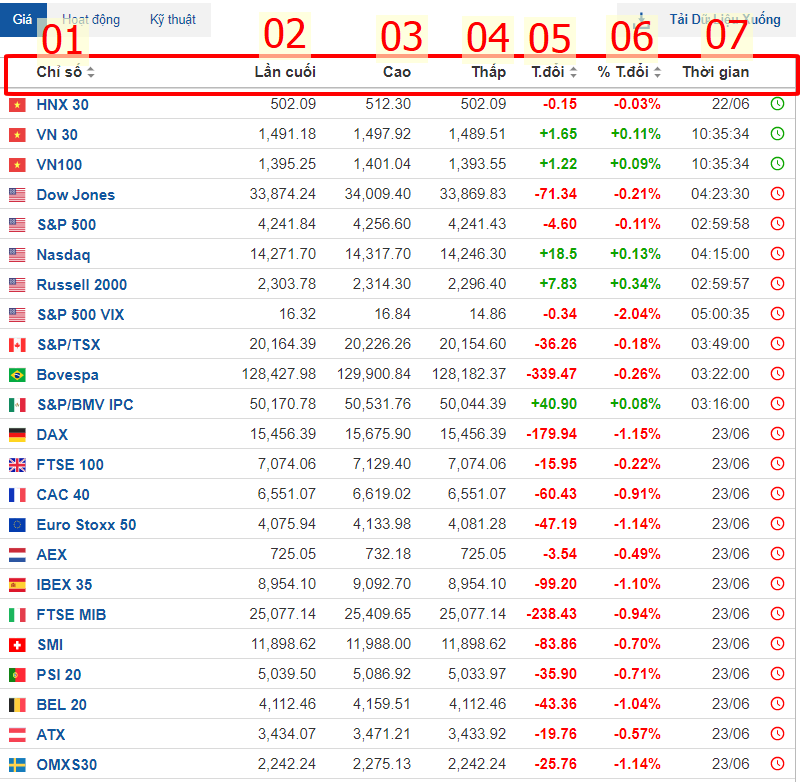Click the Swiss flag icon beside SMI
Image resolution: width=804 pixels, height=782 pixels.
(x=17, y=645)
